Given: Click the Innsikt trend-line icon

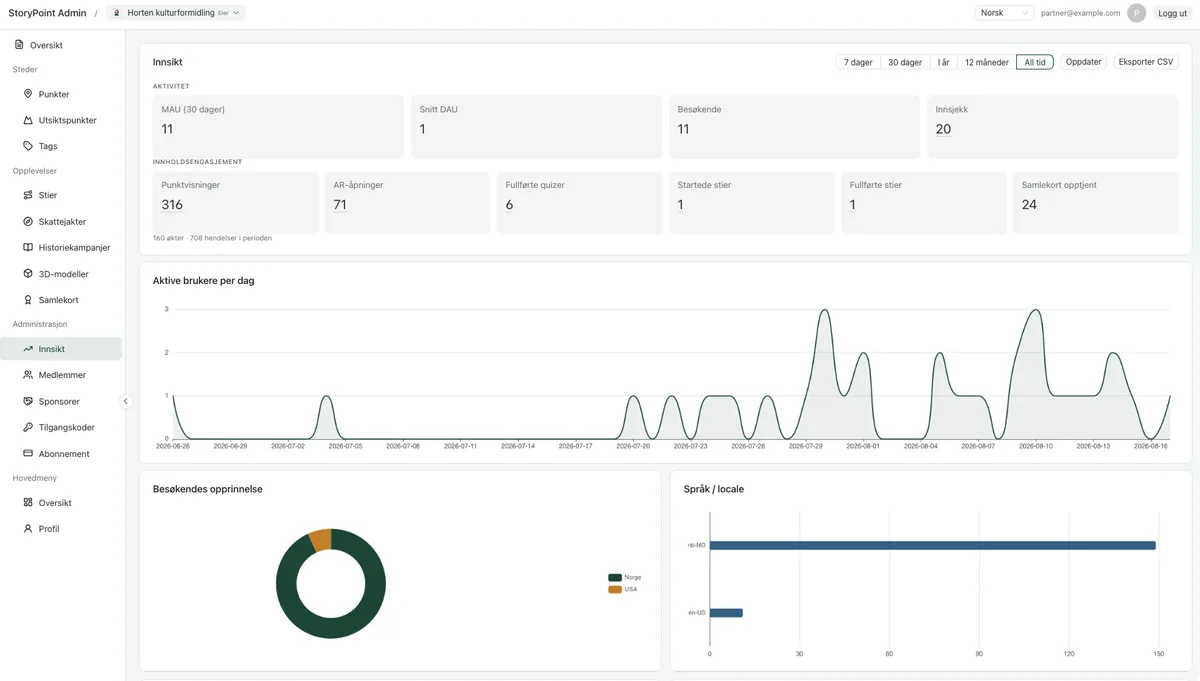Looking at the screenshot, I should (x=28, y=349).
